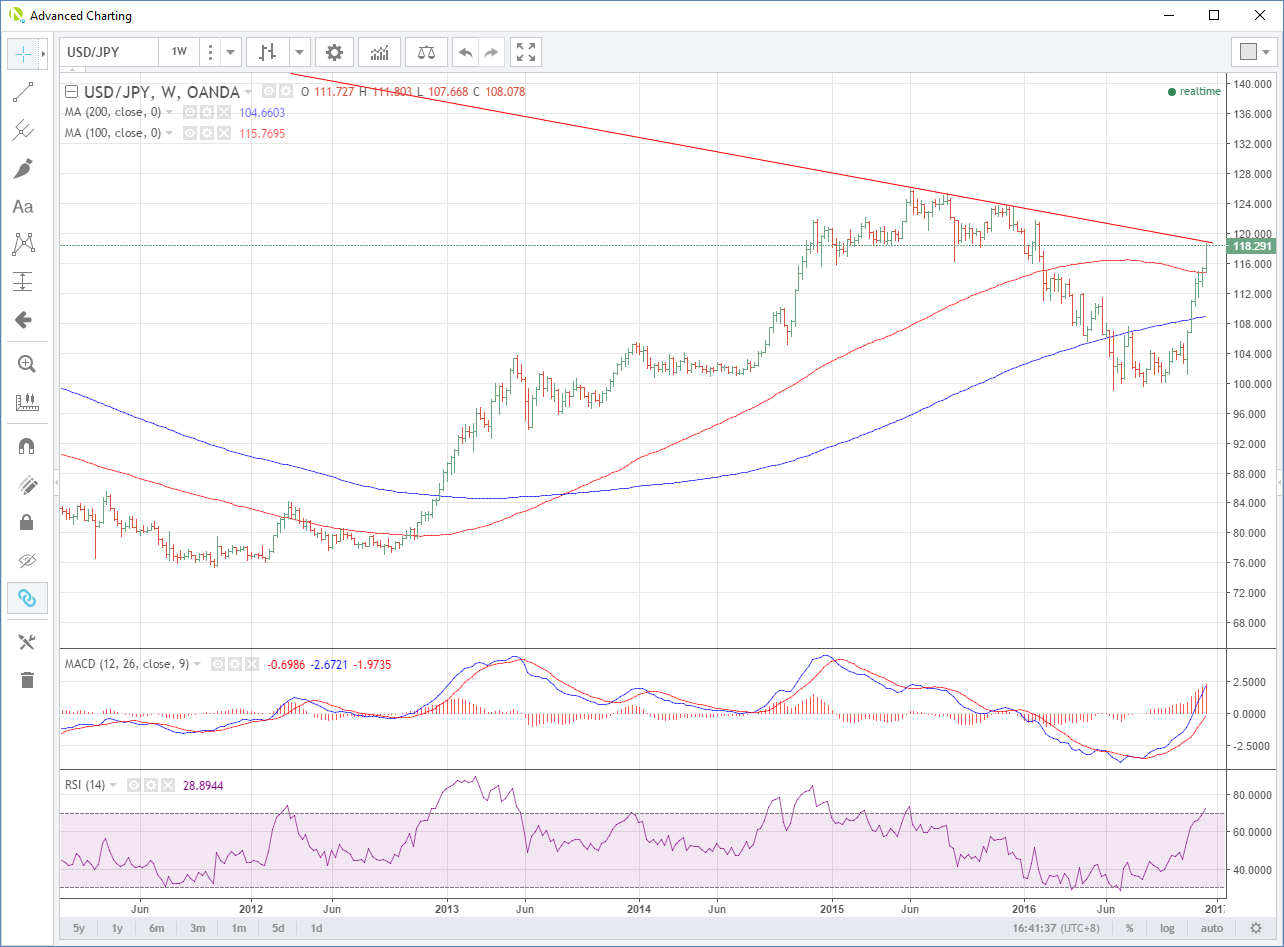Image resolution: width=1284 pixels, height=947 pixels.
Task: Set the time range to 6m
Action: click(x=157, y=928)
